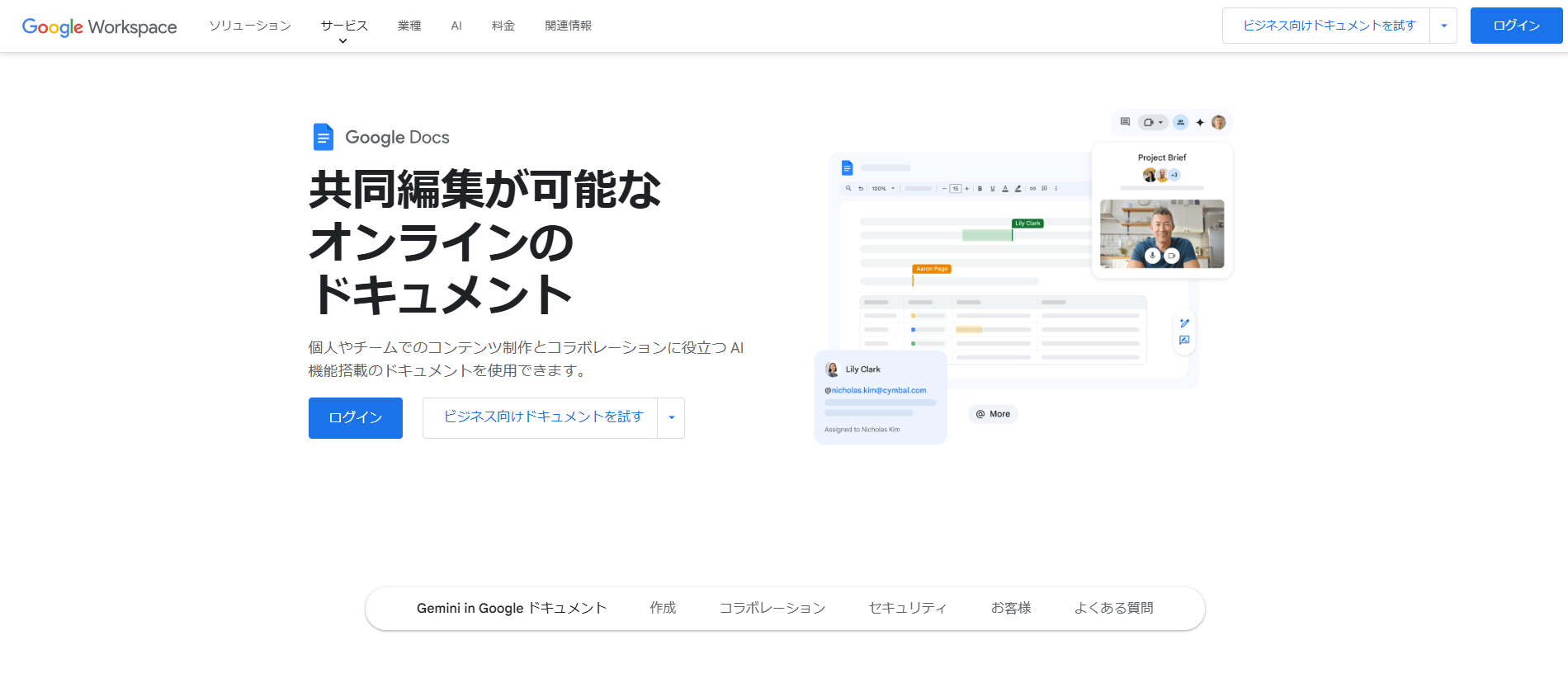Jump to Gemini in Google ドキュメント section
The height and width of the screenshot is (673, 1568).
point(512,608)
